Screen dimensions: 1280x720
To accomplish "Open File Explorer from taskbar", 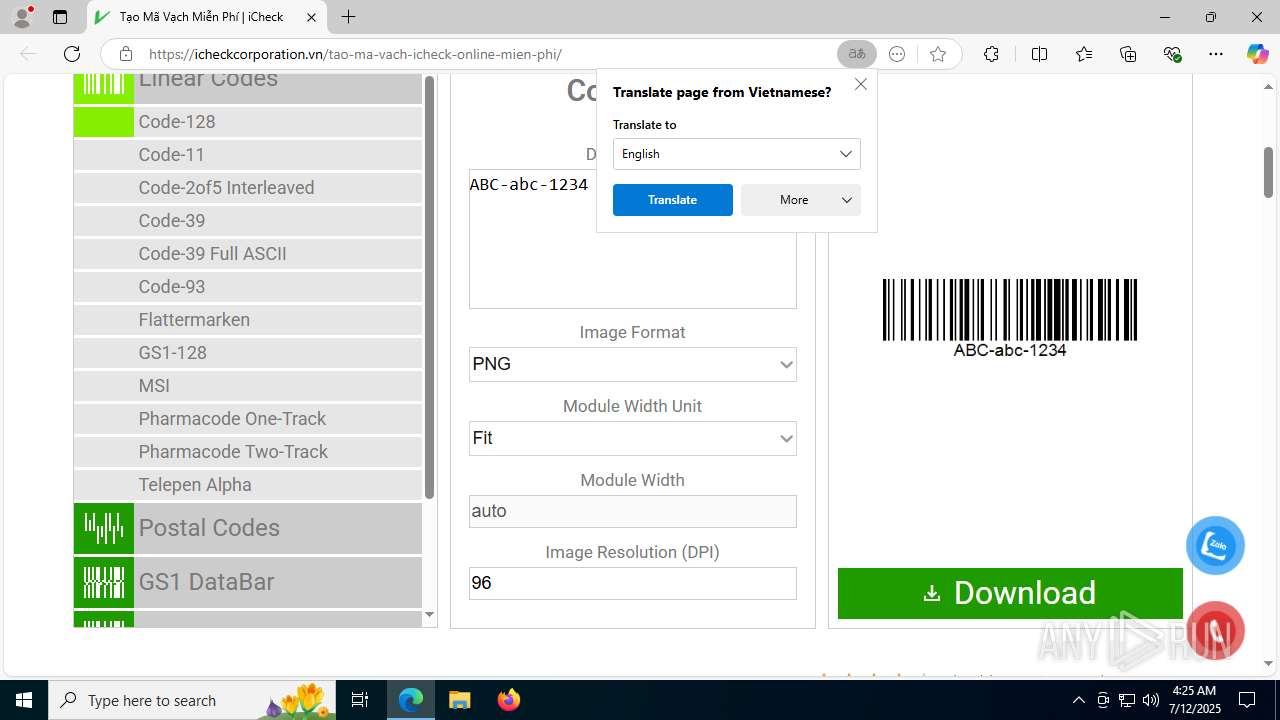I will tap(459, 700).
